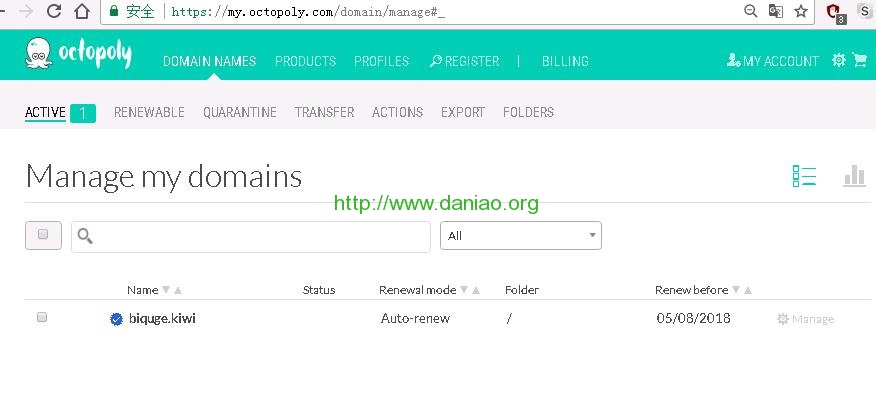The width and height of the screenshot is (876, 408).
Task: Switch to TRANSFER tab
Action: (x=325, y=112)
